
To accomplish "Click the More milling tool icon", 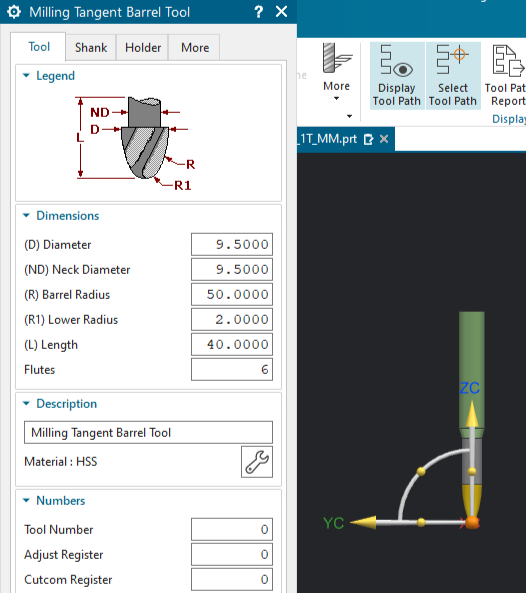I will (x=336, y=59).
